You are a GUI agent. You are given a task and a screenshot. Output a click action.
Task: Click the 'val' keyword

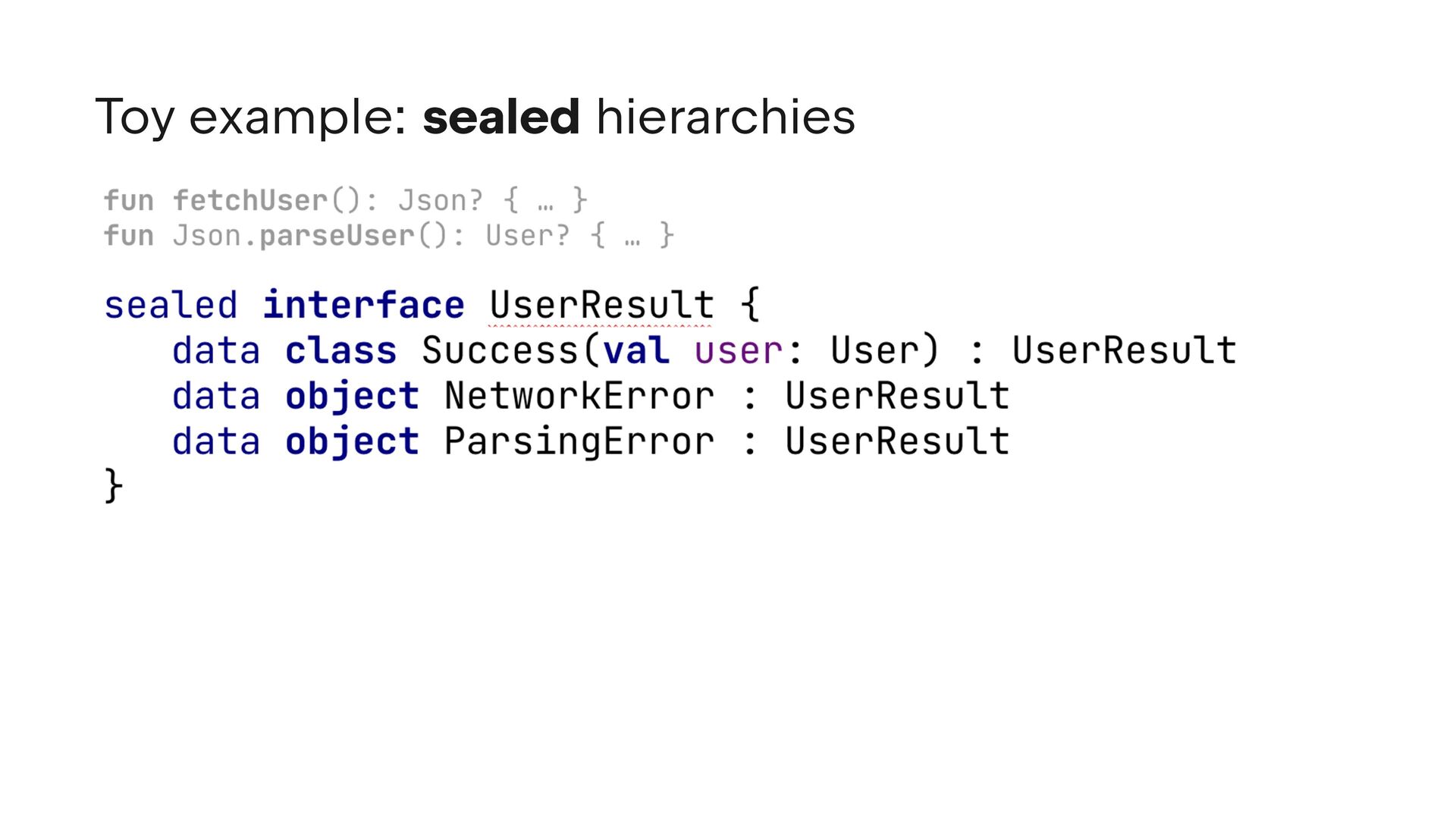(636, 350)
